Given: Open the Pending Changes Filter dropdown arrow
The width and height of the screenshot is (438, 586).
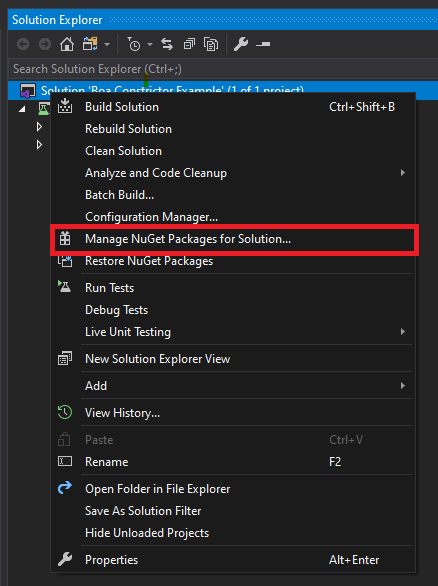Looking at the screenshot, I should [150, 44].
